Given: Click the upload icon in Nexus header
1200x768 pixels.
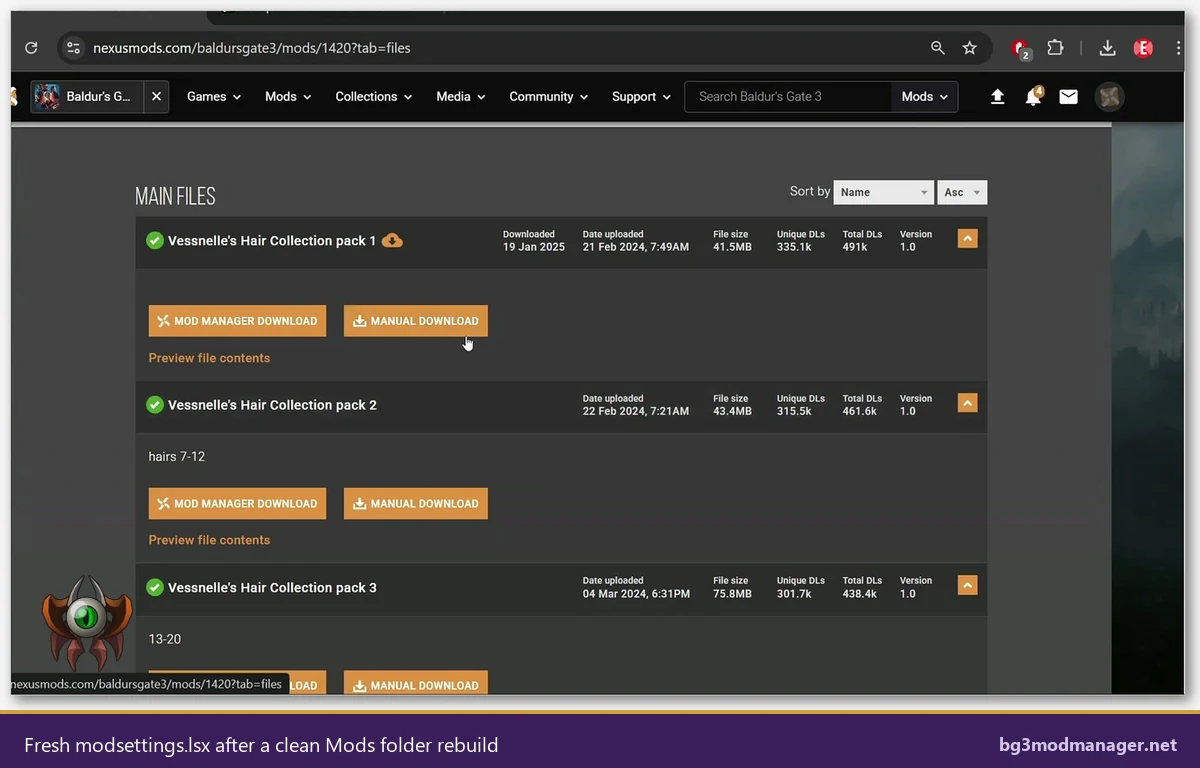Looking at the screenshot, I should [997, 97].
